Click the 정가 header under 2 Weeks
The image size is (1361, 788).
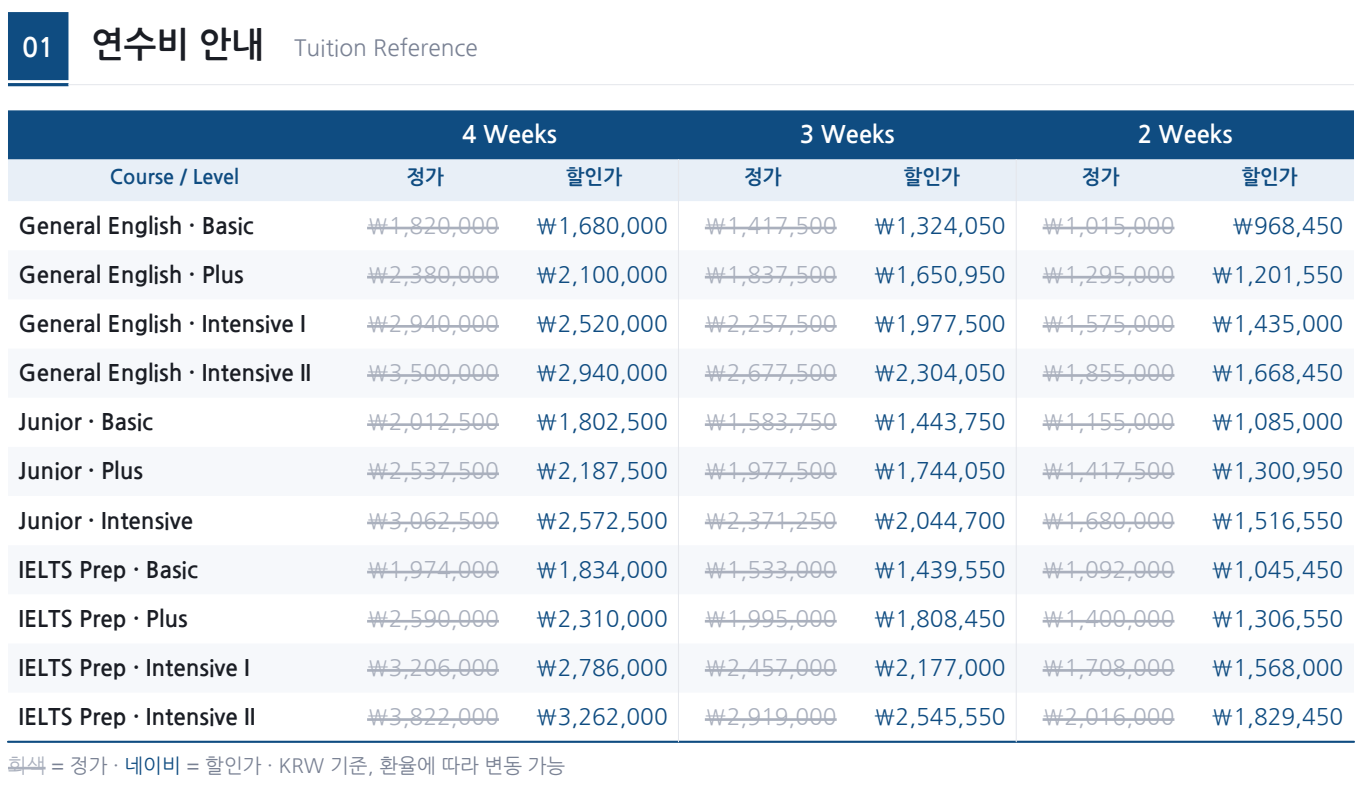coord(1101,177)
